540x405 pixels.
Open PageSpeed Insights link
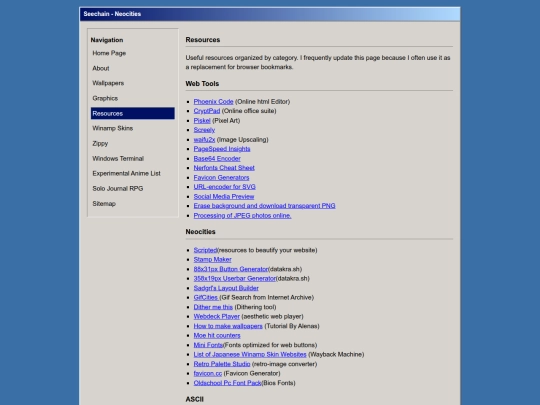tap(222, 149)
